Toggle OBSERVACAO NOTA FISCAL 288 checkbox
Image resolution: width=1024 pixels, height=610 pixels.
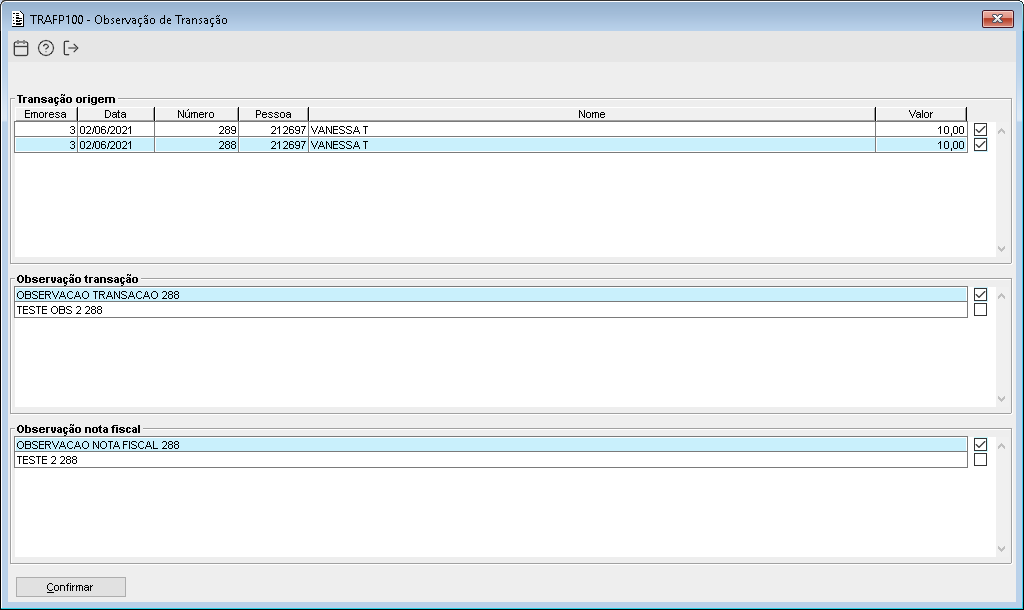click(x=980, y=445)
